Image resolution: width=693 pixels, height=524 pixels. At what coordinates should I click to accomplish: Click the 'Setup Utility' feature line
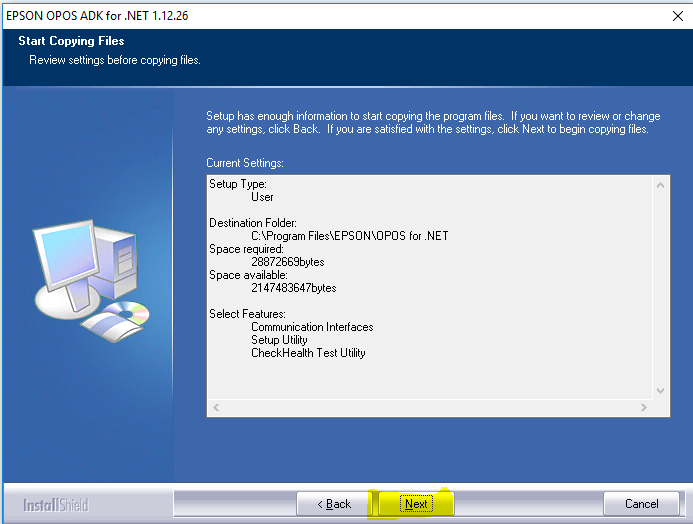(x=279, y=340)
